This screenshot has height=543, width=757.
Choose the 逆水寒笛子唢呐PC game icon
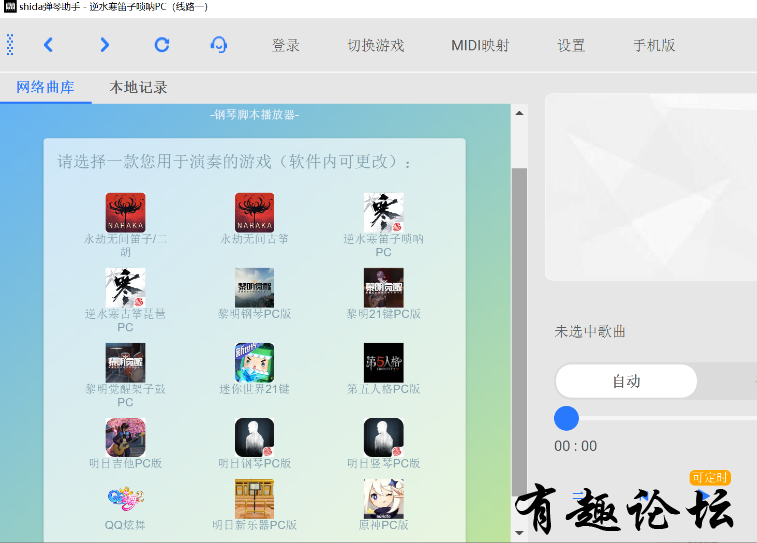click(383, 212)
